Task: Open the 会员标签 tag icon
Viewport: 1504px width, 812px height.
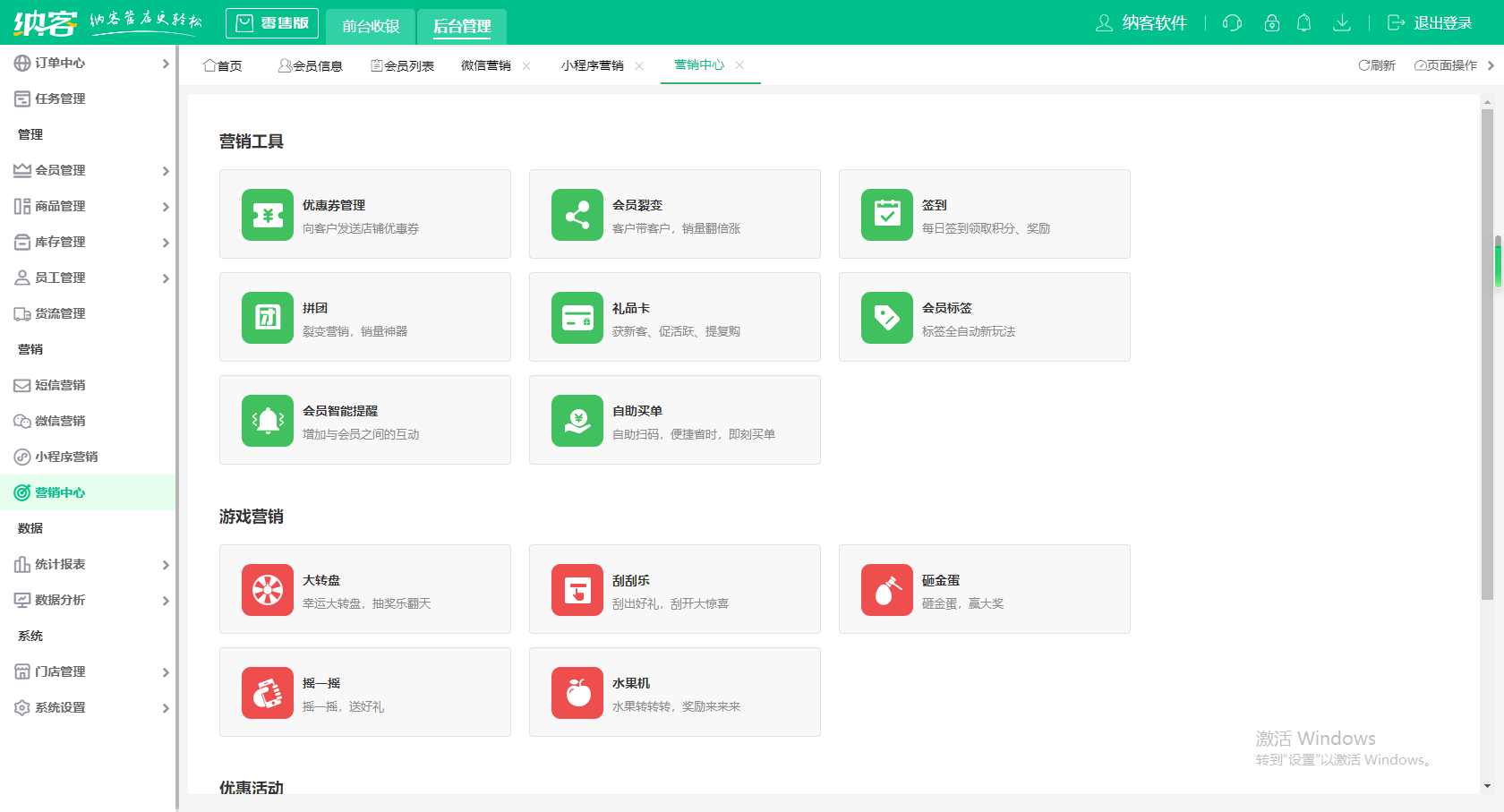Action: pos(887,318)
